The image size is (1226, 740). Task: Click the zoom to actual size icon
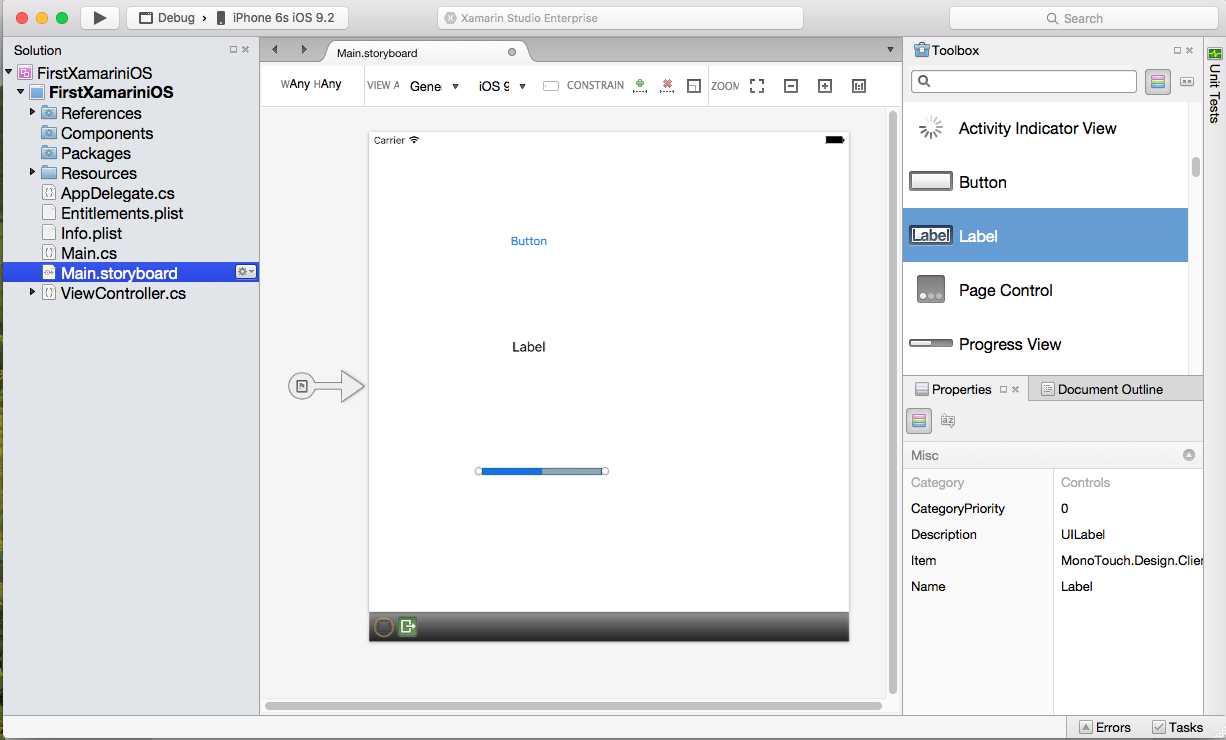coord(859,86)
